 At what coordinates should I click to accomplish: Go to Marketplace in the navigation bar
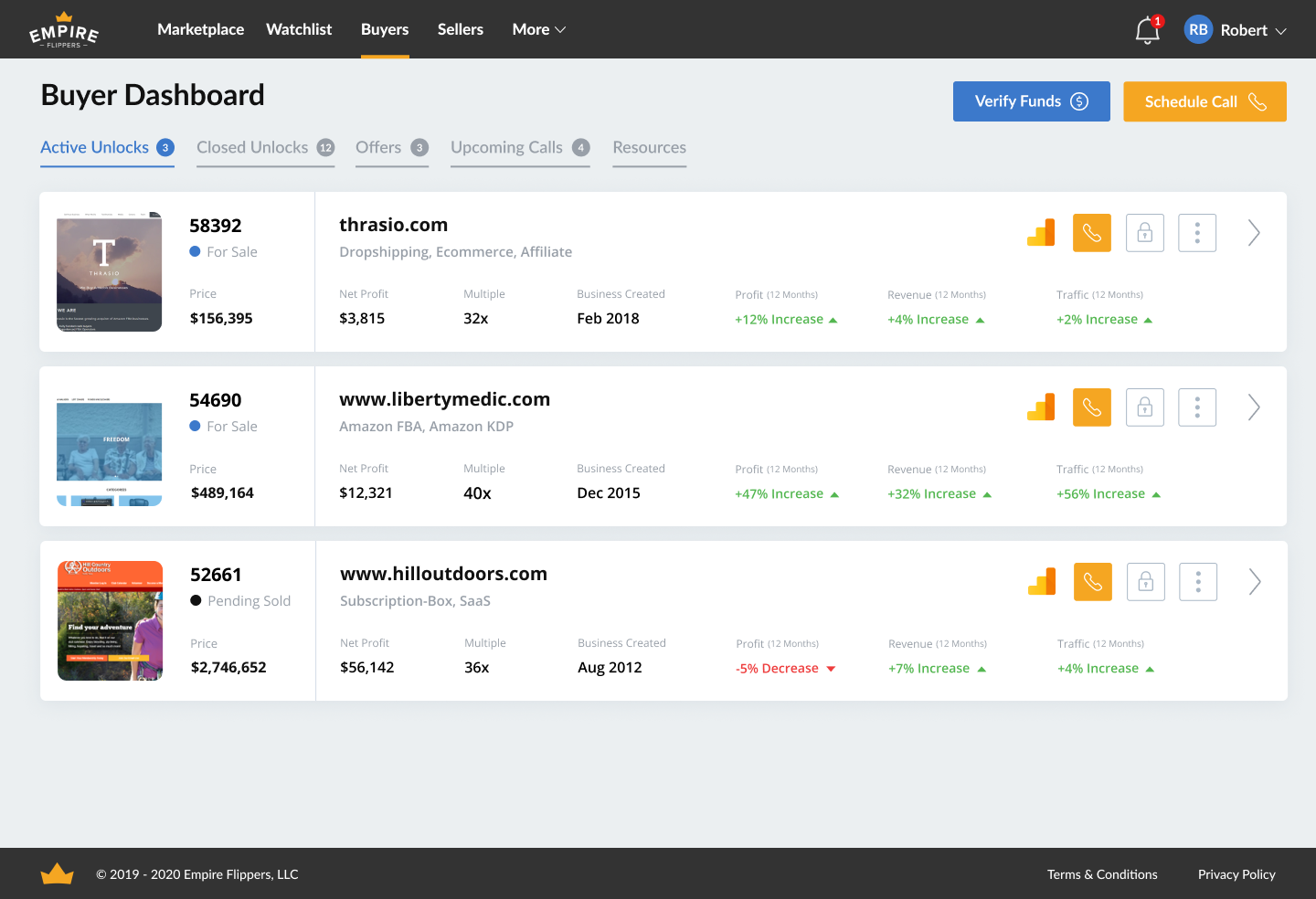coord(201,30)
